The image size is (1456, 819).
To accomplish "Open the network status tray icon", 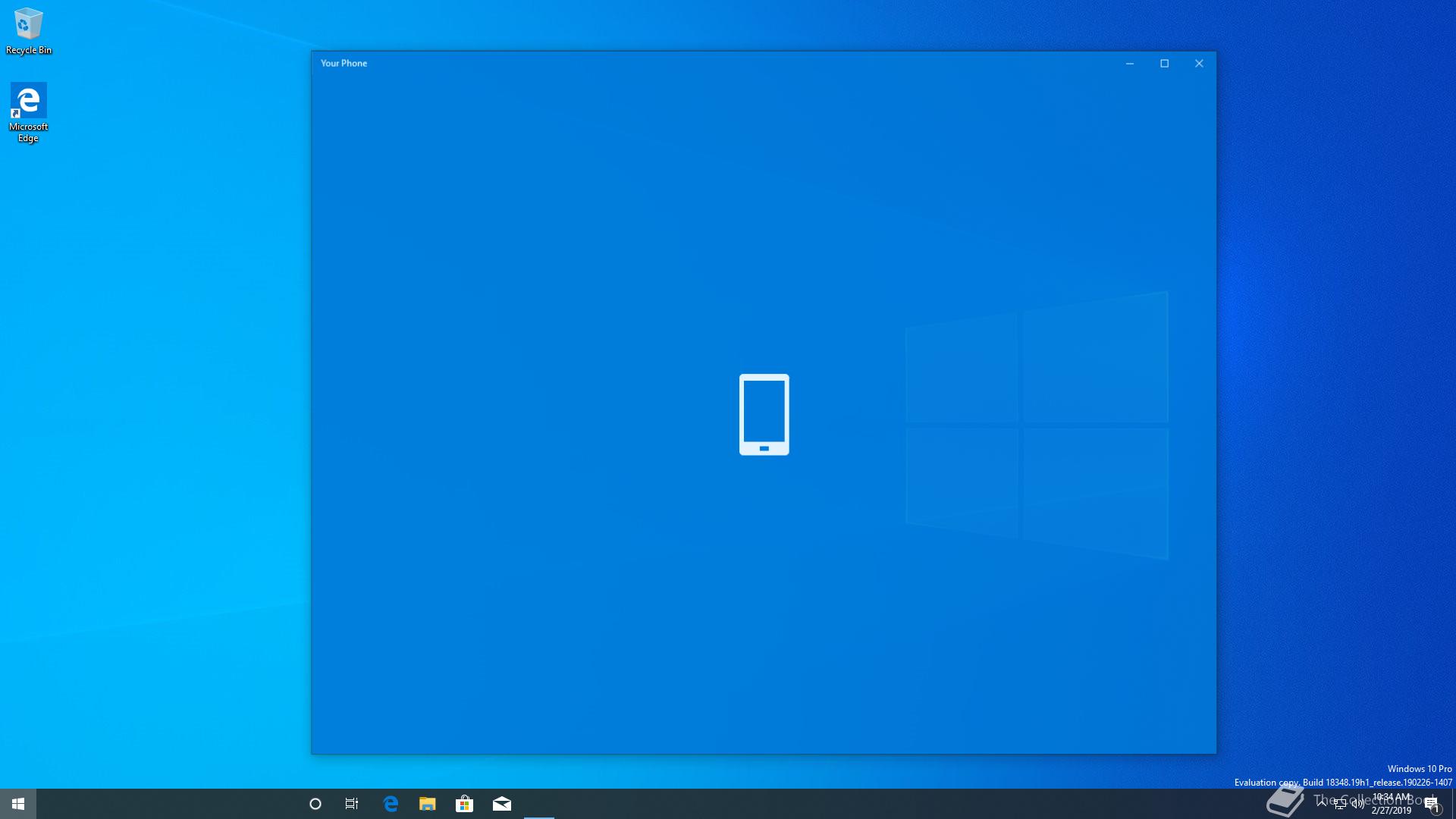I will 1340,804.
